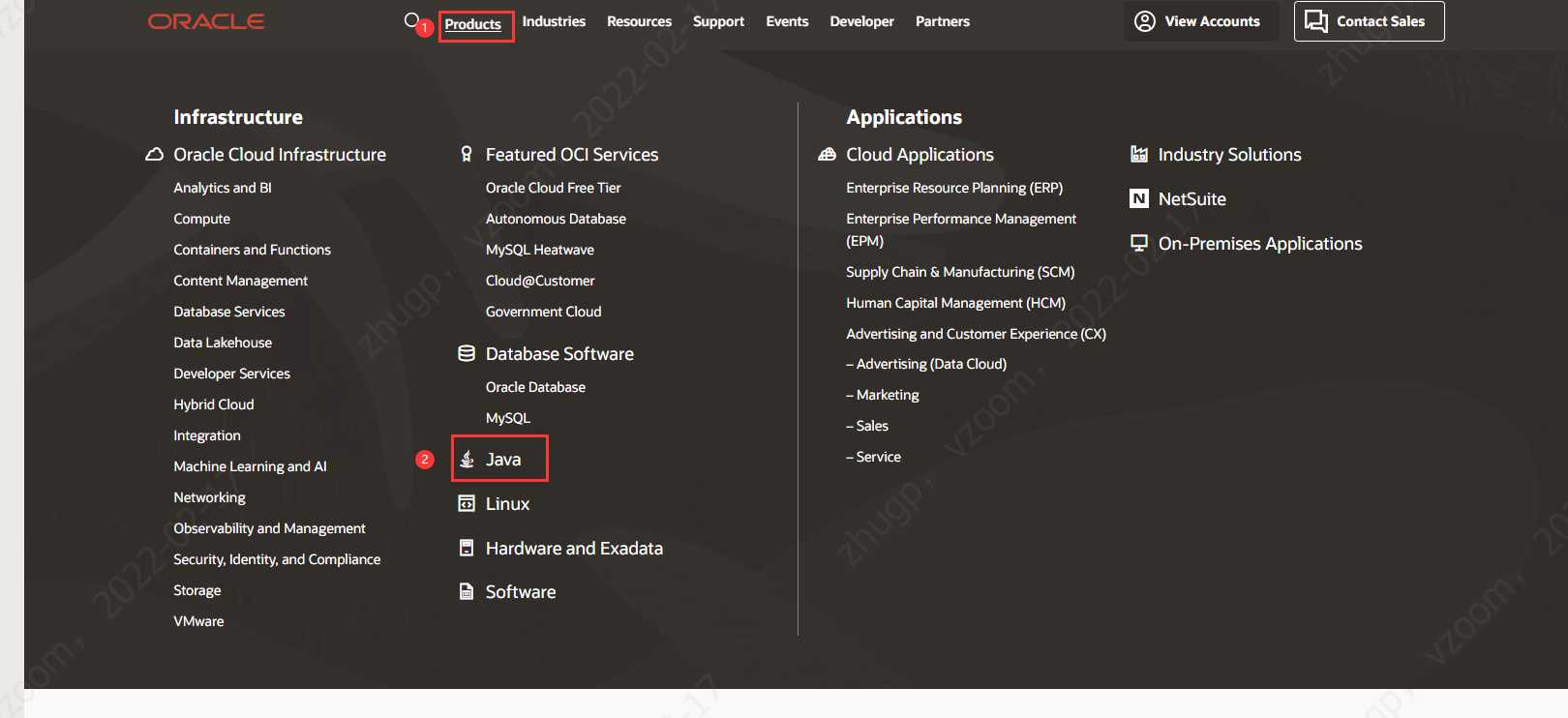Click the Linux terminal icon
1568x718 pixels.
click(467, 504)
